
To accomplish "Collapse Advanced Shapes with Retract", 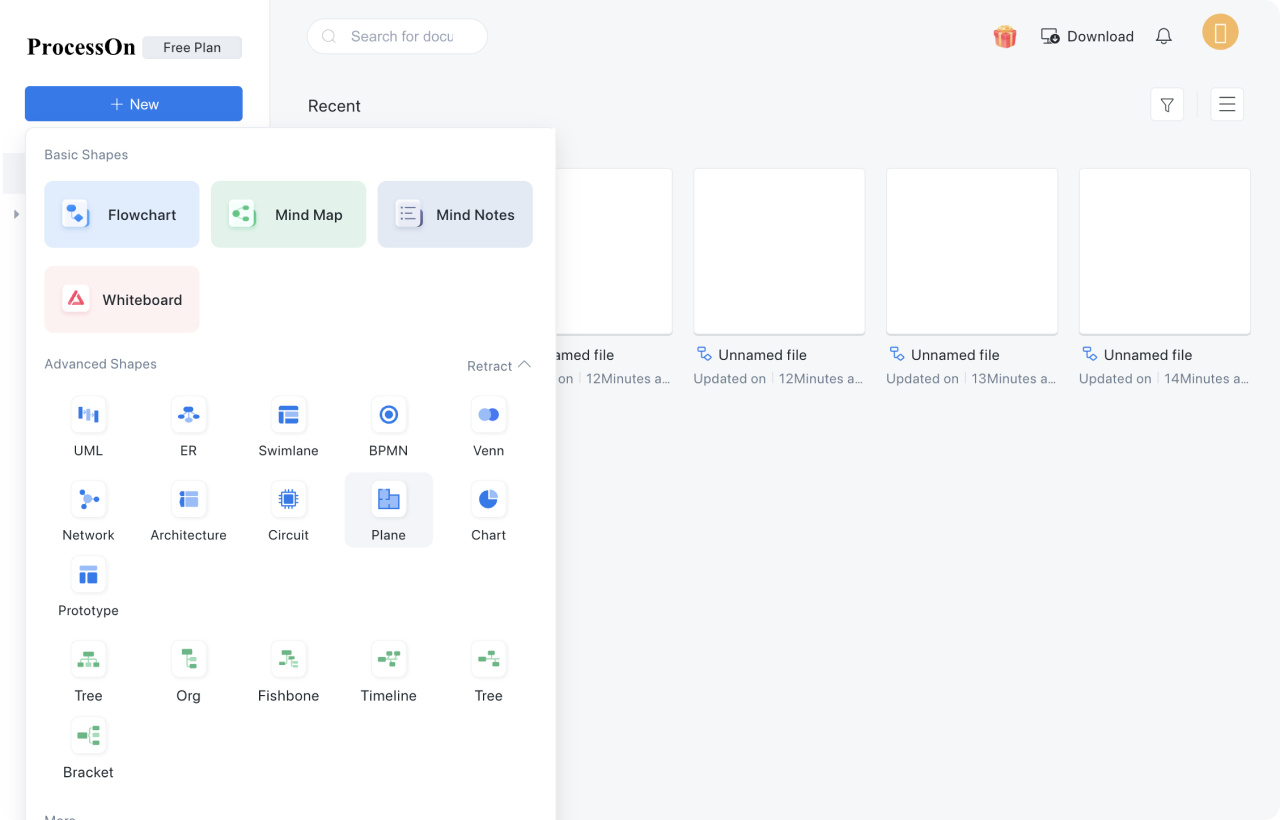I will [499, 366].
